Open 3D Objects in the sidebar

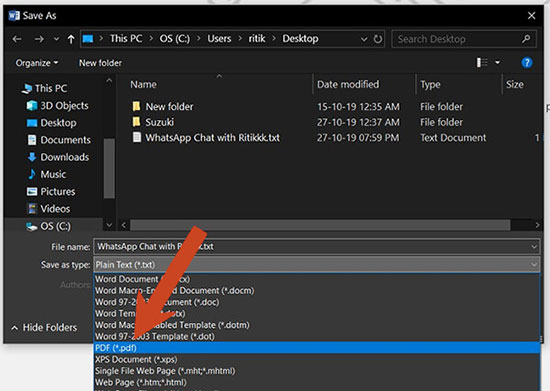(x=58, y=106)
